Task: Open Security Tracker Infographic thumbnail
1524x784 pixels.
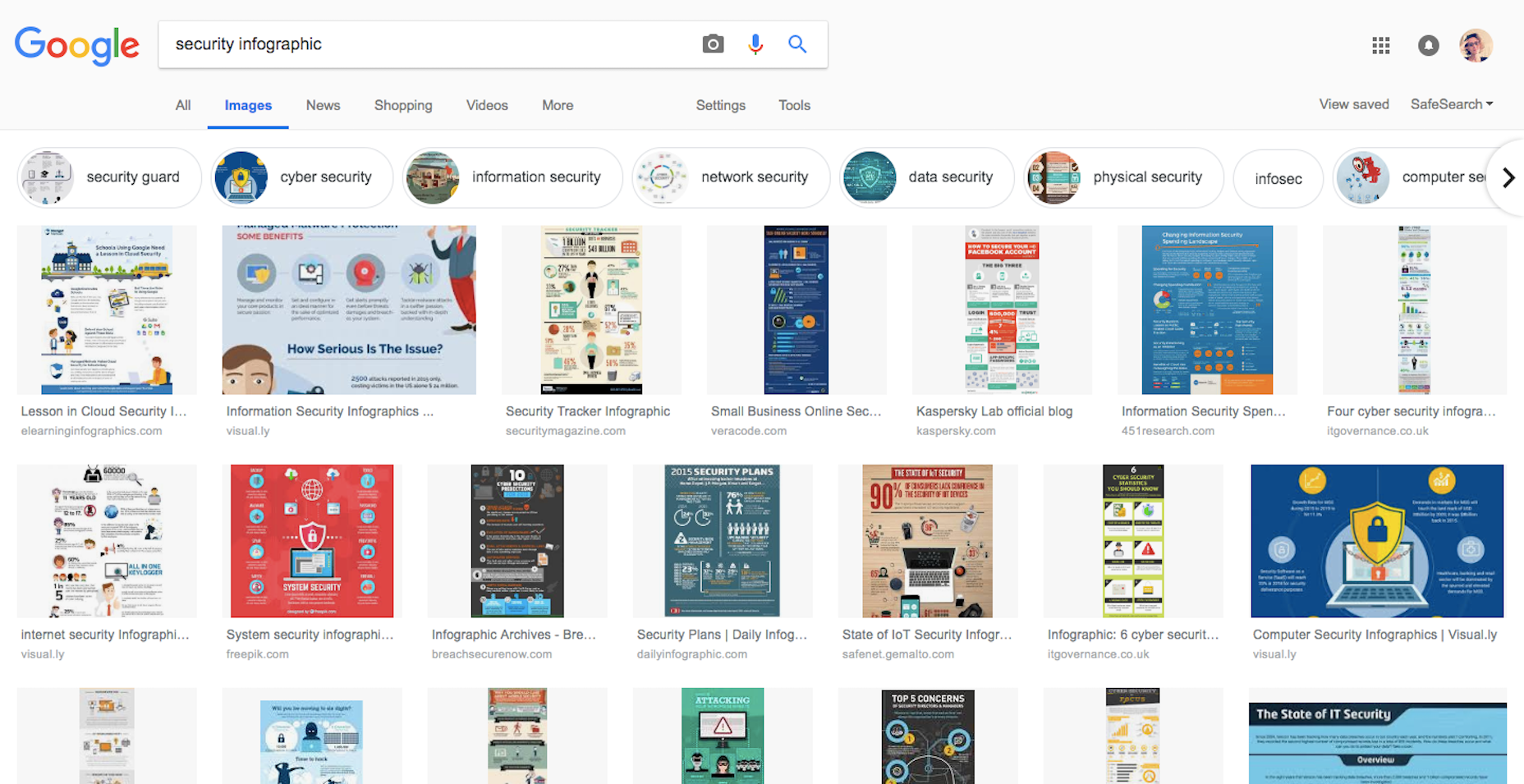Action: (591, 310)
